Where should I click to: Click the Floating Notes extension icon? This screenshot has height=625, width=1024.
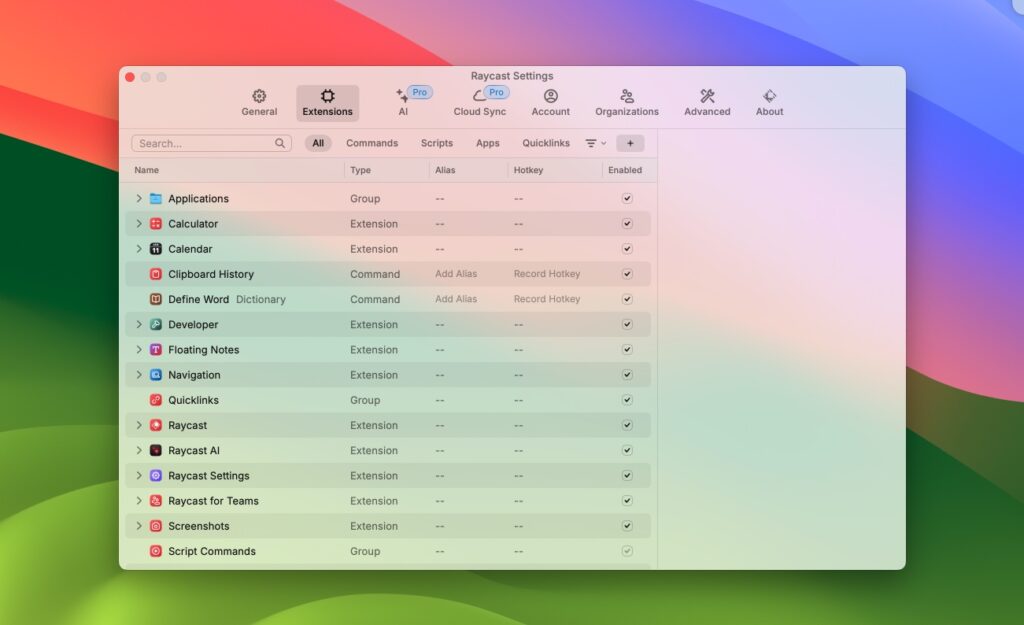tap(155, 349)
